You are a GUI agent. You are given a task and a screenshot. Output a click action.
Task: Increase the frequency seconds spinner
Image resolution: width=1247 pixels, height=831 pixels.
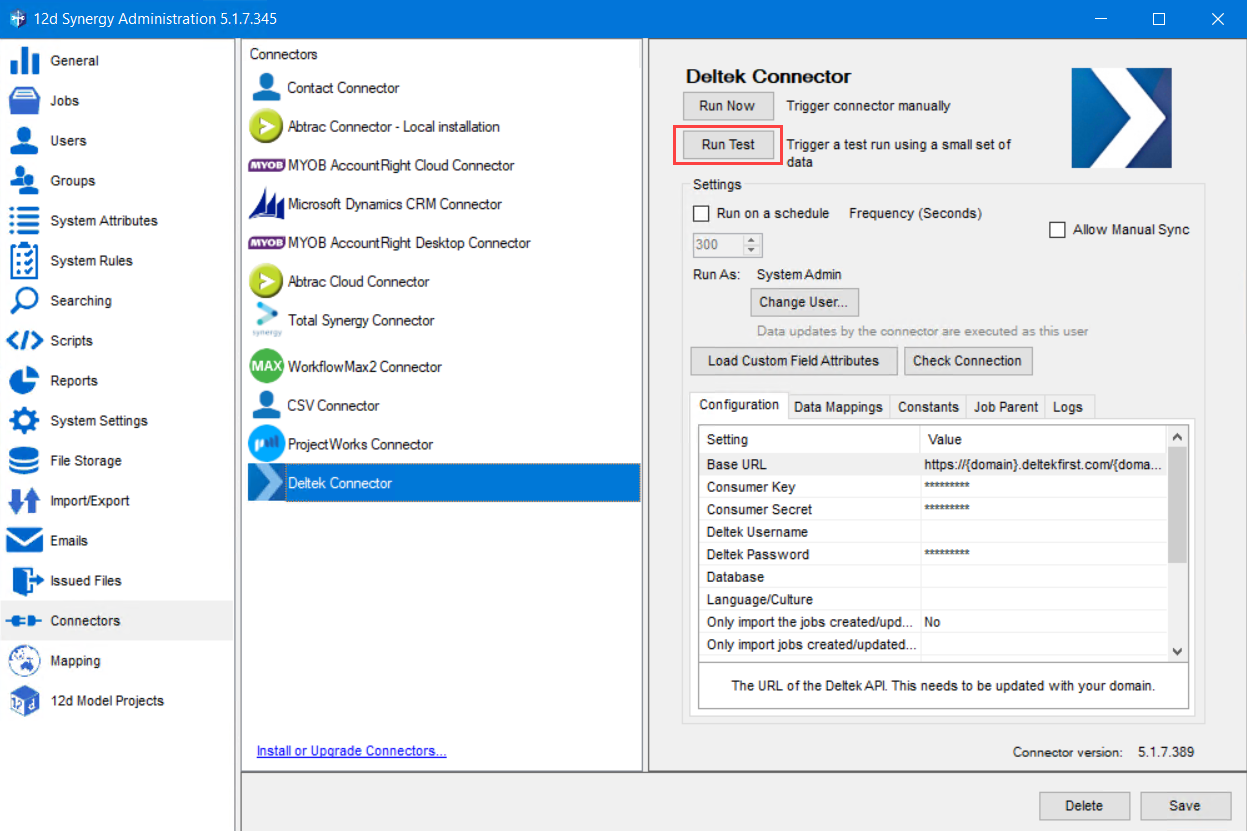752,240
